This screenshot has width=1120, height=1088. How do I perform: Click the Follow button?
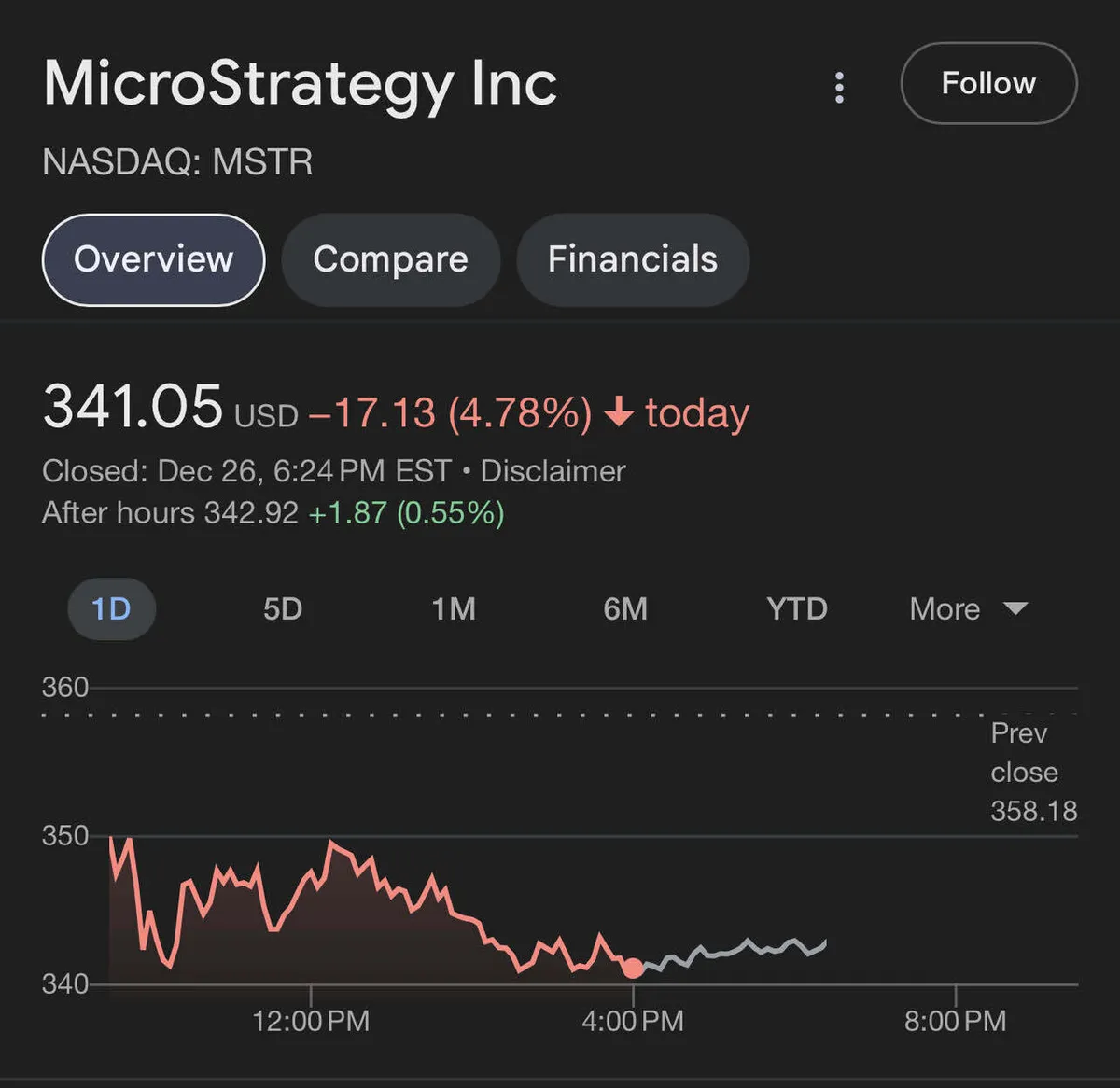(x=988, y=83)
